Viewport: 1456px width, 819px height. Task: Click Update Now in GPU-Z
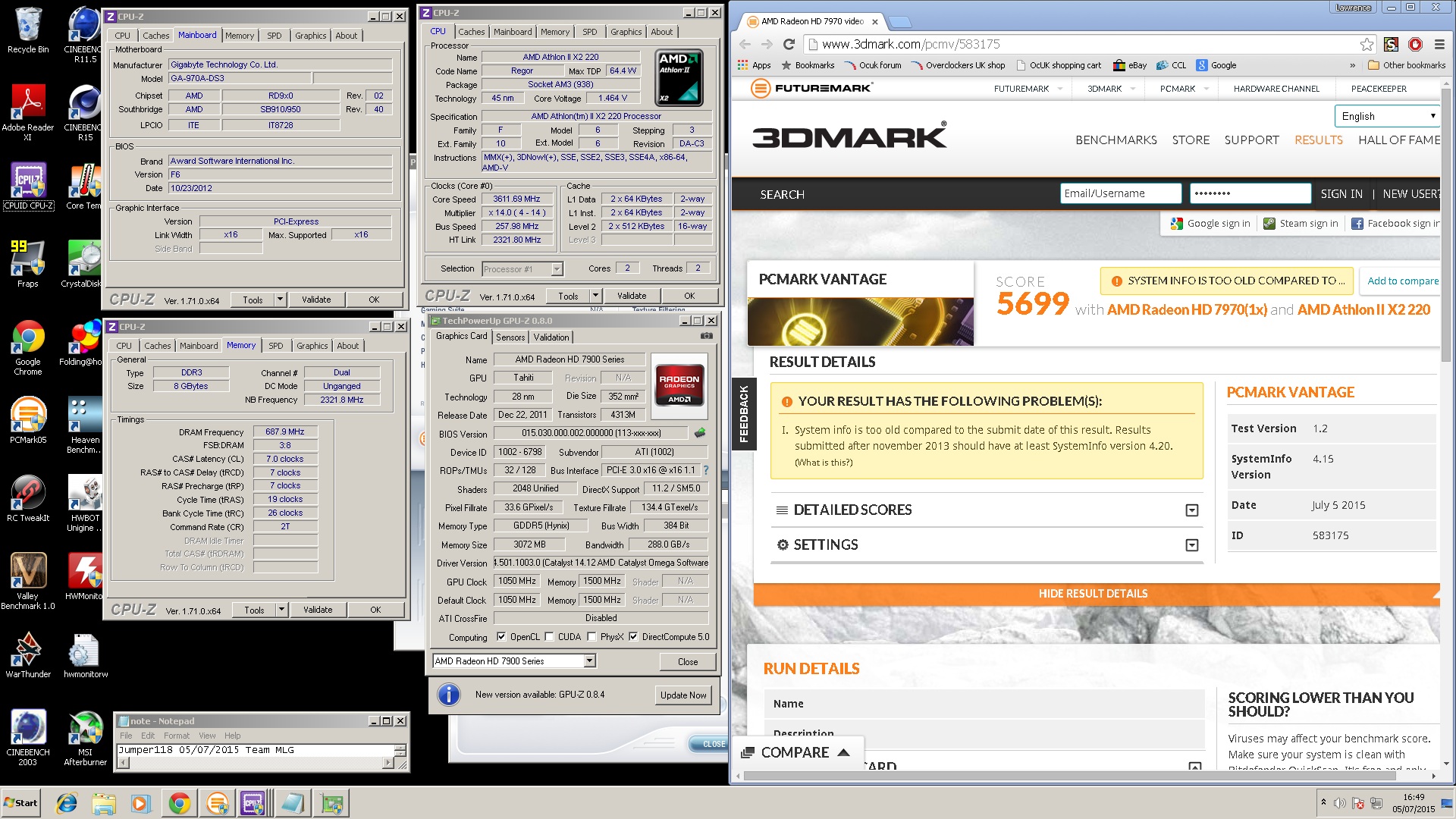pyautogui.click(x=683, y=695)
